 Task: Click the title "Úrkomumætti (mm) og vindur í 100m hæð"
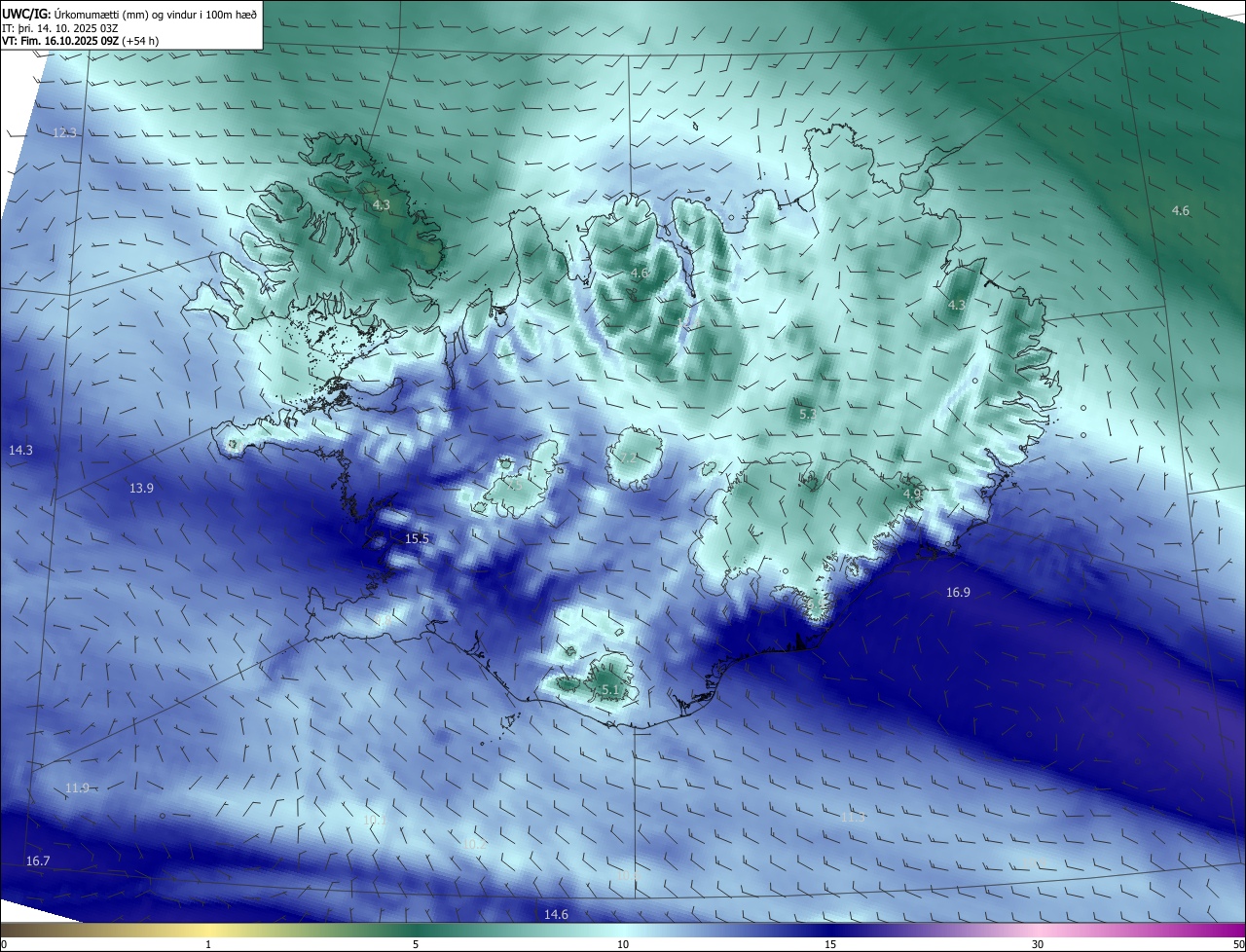point(156,15)
